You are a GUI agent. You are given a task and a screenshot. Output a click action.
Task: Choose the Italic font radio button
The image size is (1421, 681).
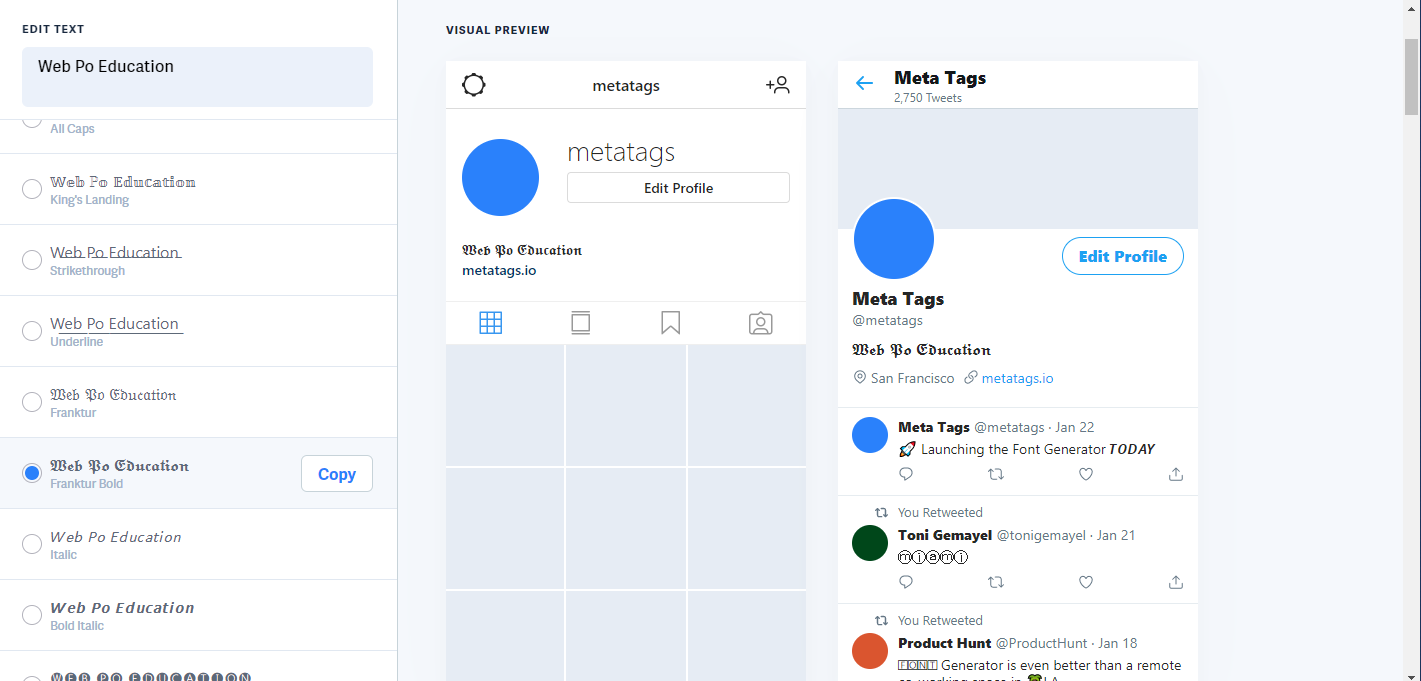pyautogui.click(x=32, y=544)
